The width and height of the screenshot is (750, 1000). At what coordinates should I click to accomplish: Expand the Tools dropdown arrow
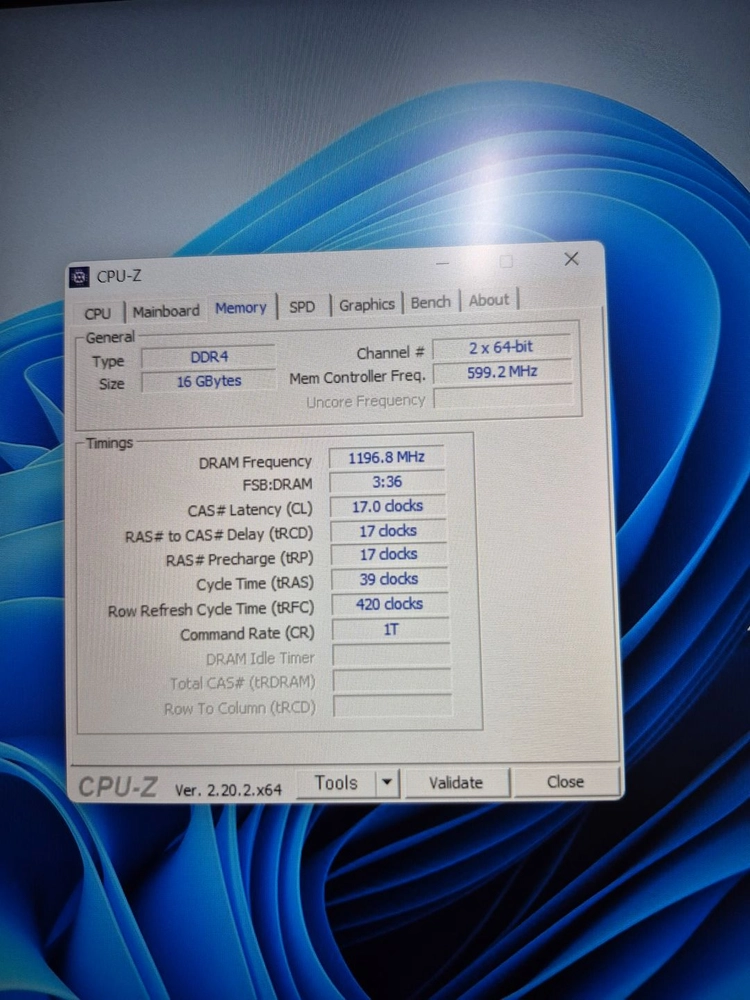click(x=387, y=783)
